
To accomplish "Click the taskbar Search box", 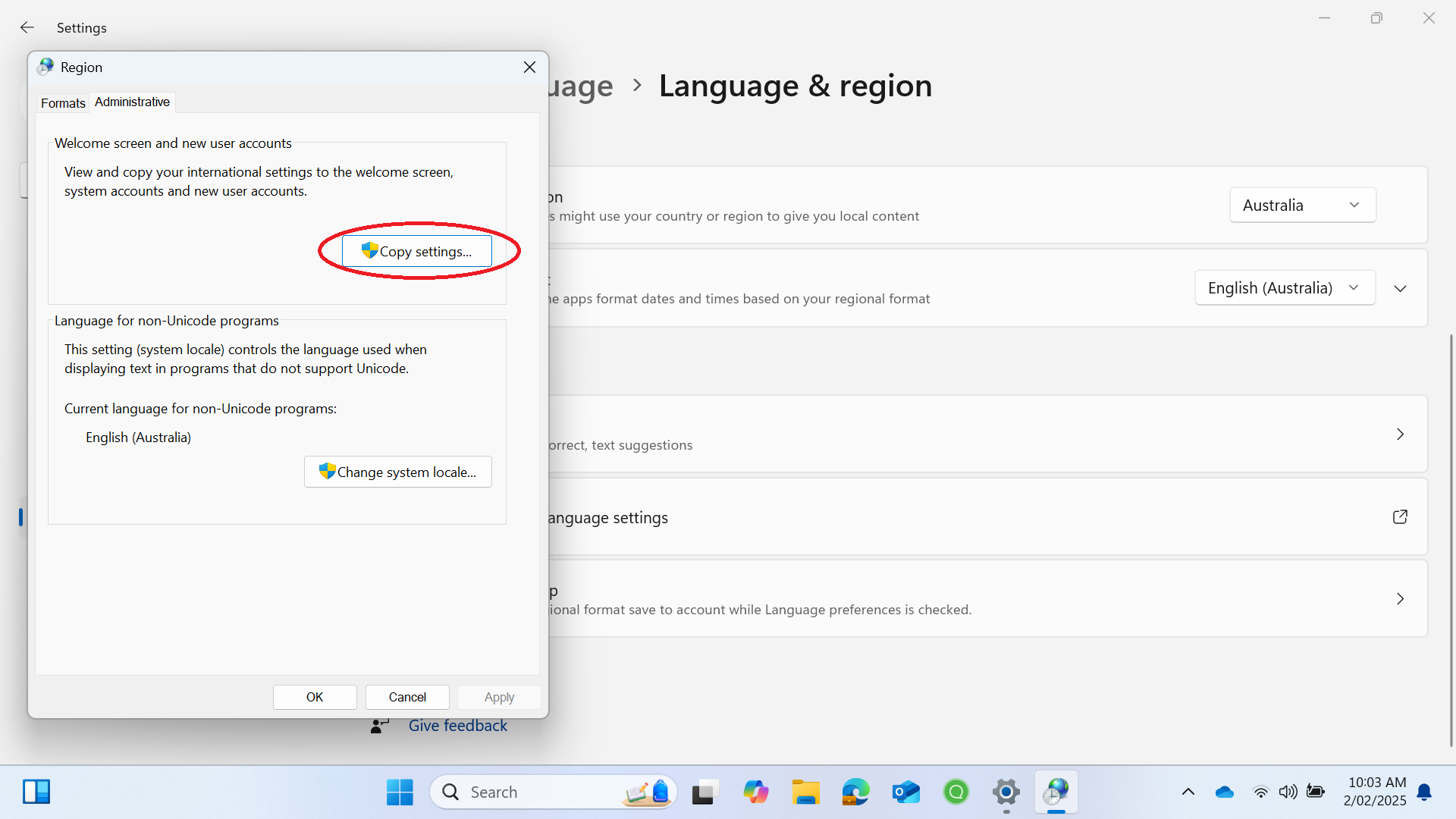I will coord(531,792).
